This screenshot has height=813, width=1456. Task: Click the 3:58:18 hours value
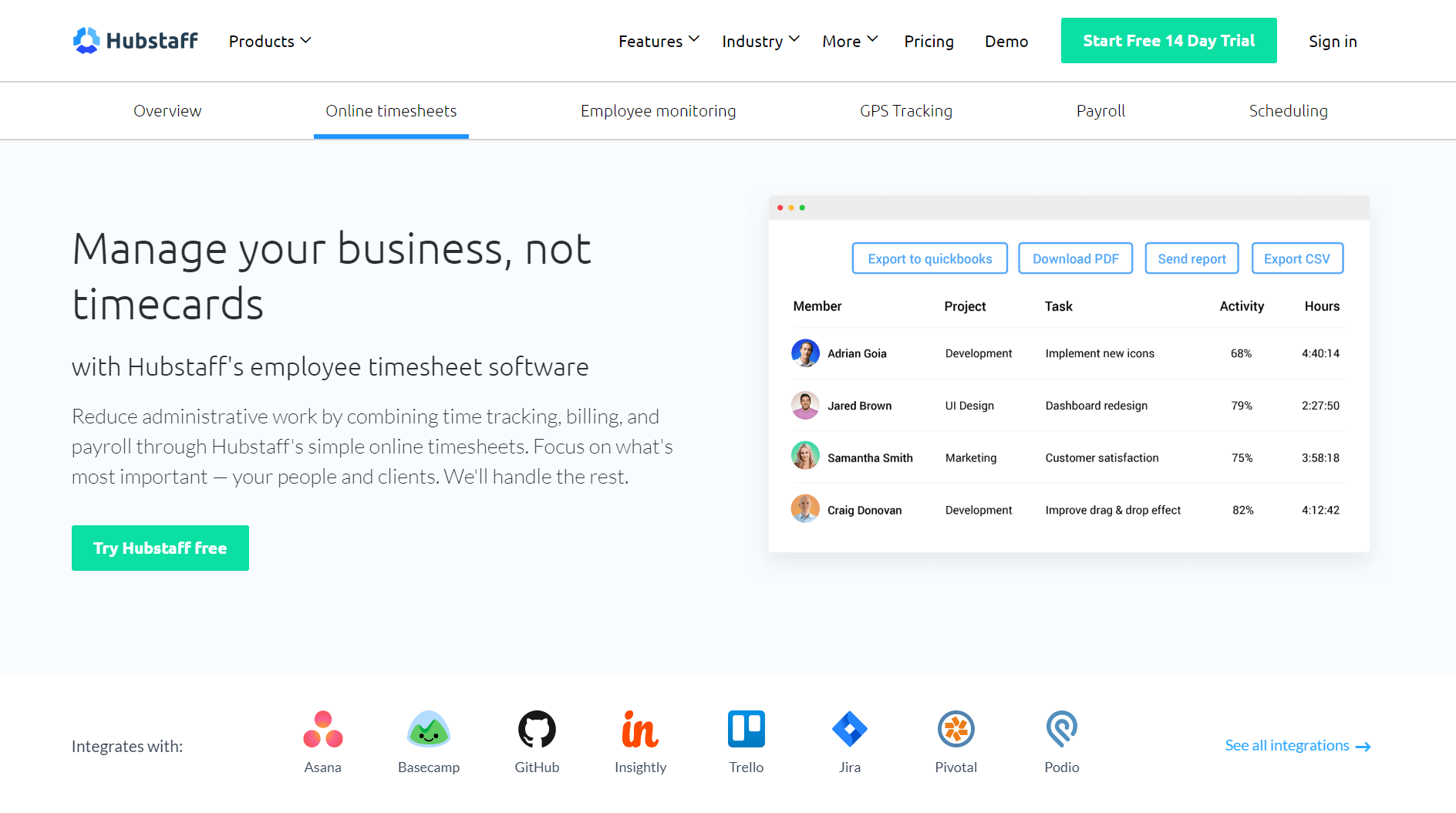[x=1320, y=458]
